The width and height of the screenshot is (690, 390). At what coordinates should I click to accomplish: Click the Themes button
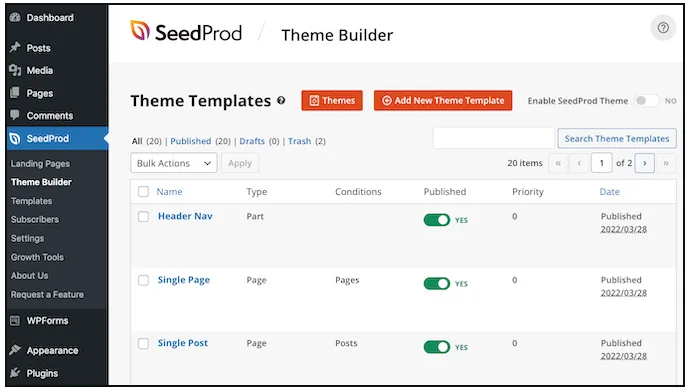(x=332, y=101)
